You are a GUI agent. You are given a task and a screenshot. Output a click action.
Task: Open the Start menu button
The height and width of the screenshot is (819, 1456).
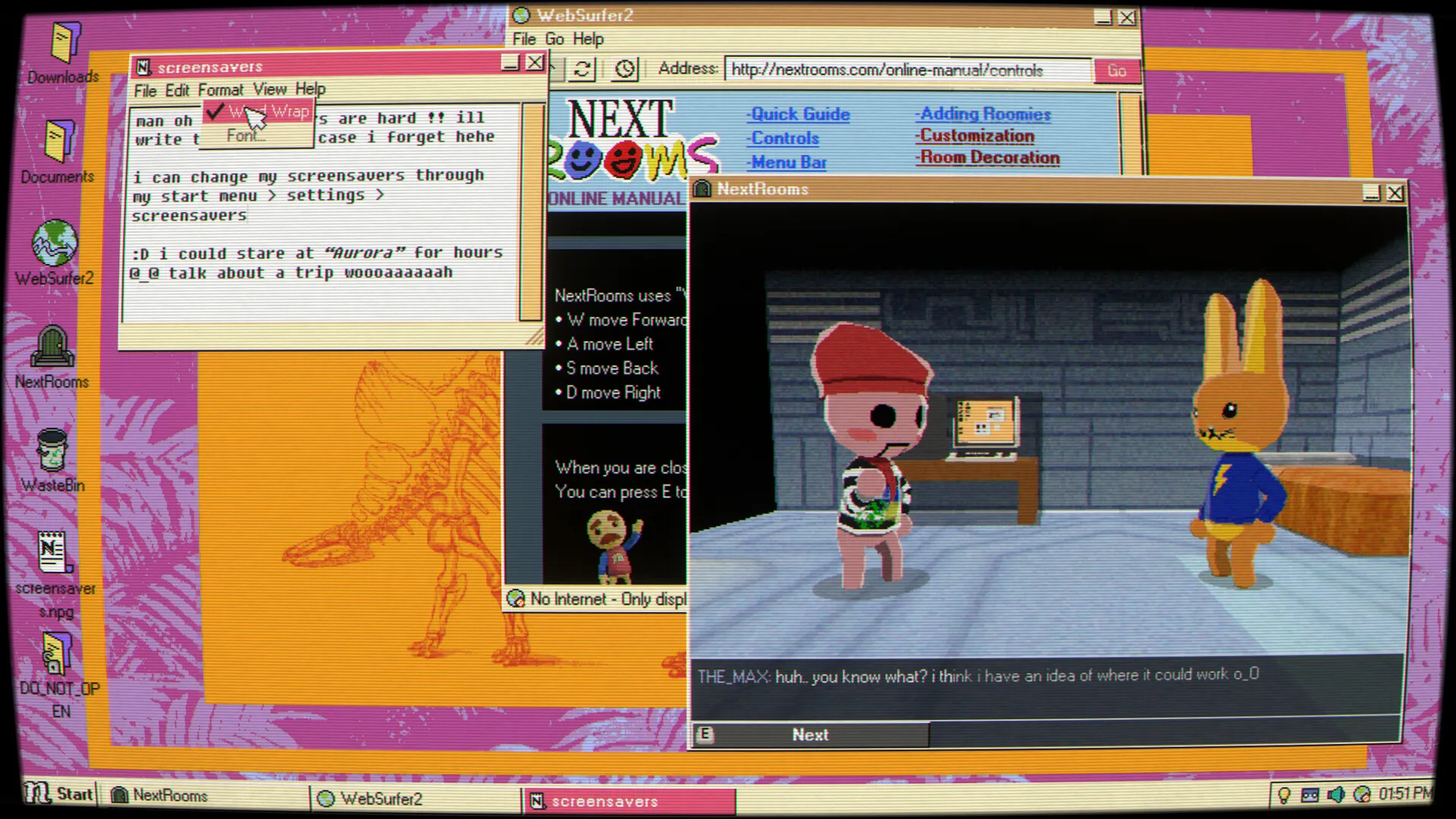59,794
